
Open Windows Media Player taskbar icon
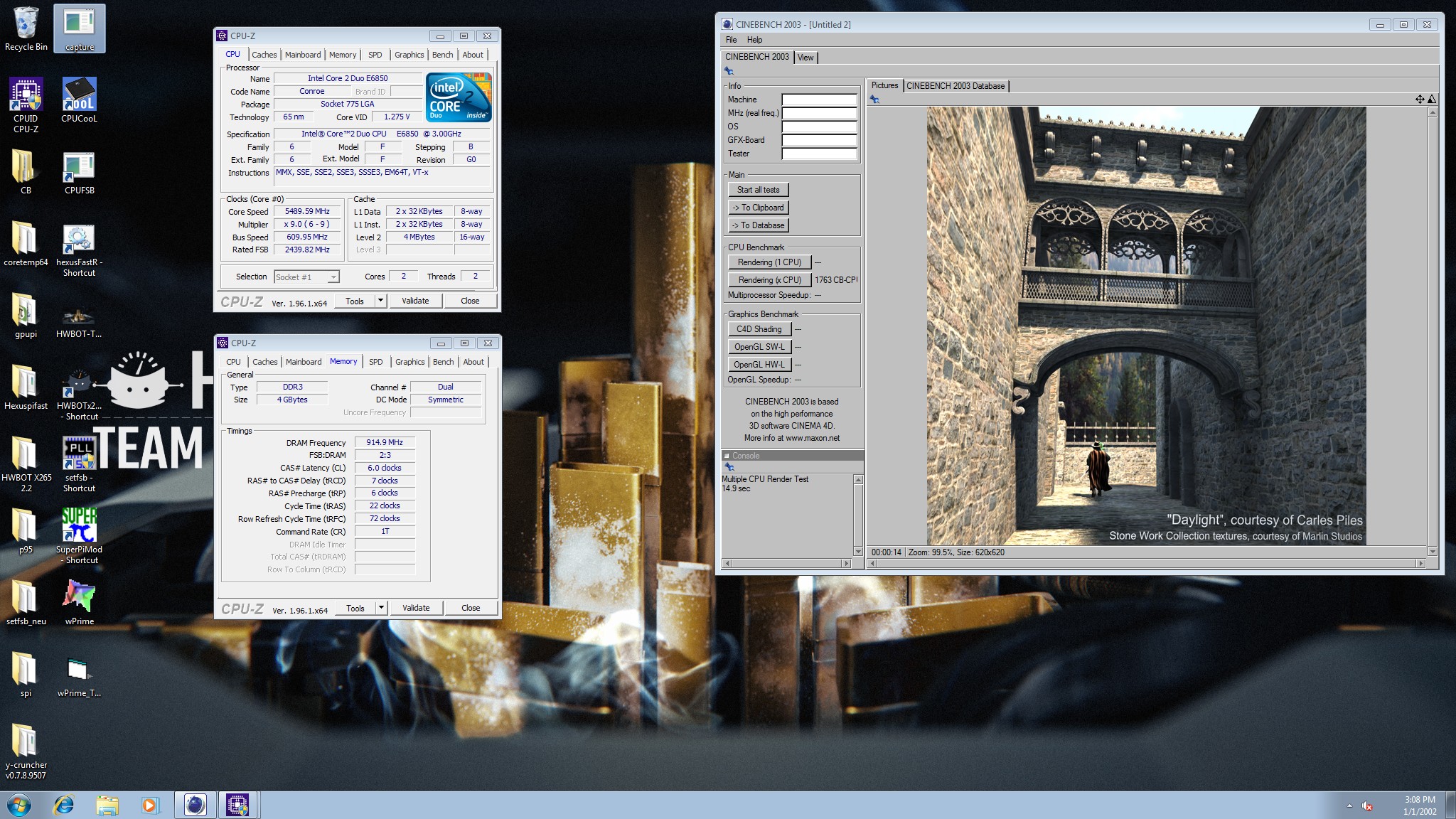coord(149,805)
